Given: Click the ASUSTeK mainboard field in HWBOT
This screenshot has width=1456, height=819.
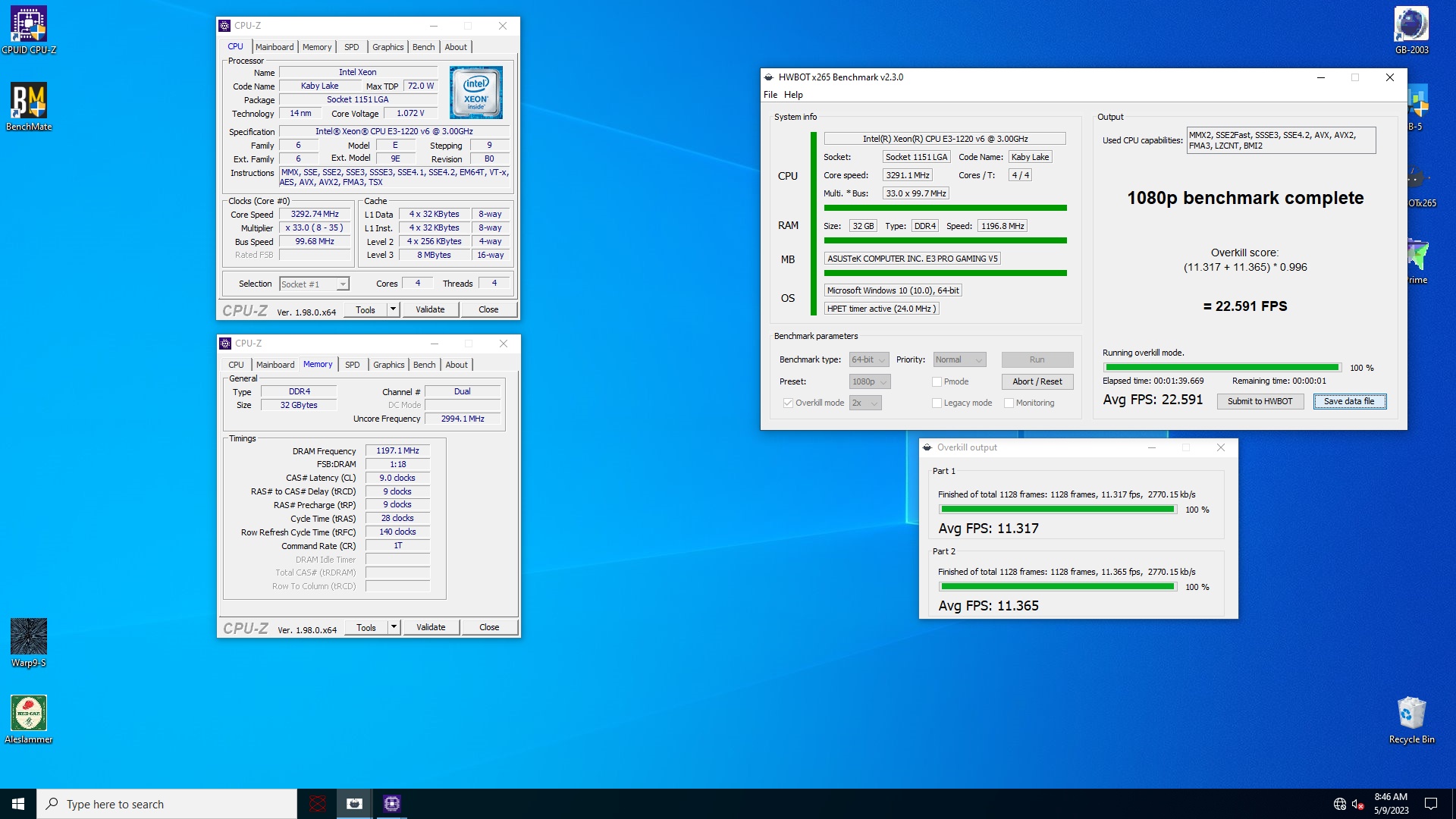Looking at the screenshot, I should point(912,259).
